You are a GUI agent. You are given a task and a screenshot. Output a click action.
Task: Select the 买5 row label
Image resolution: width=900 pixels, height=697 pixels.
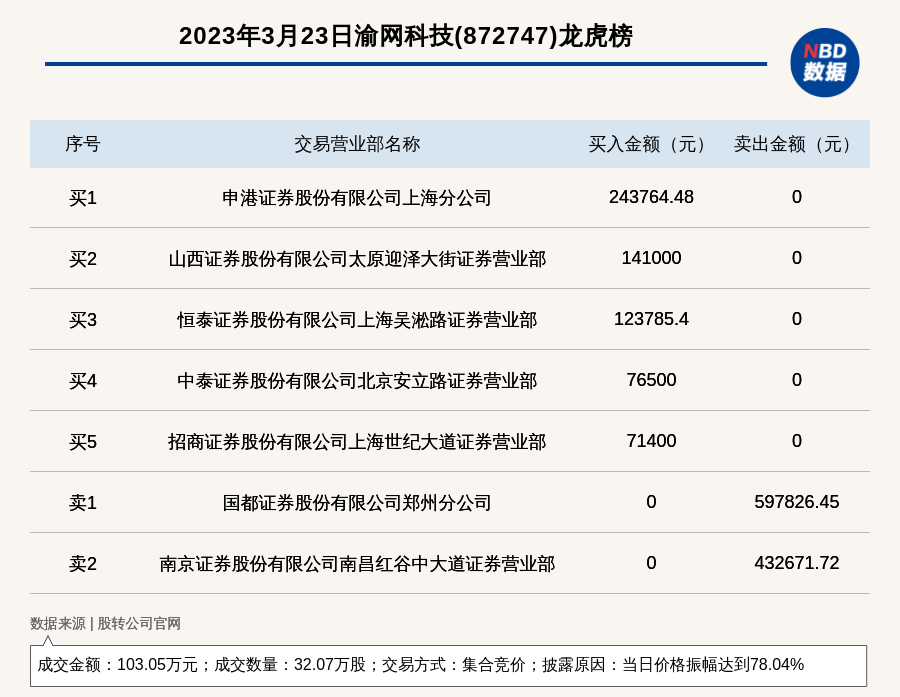click(x=83, y=442)
